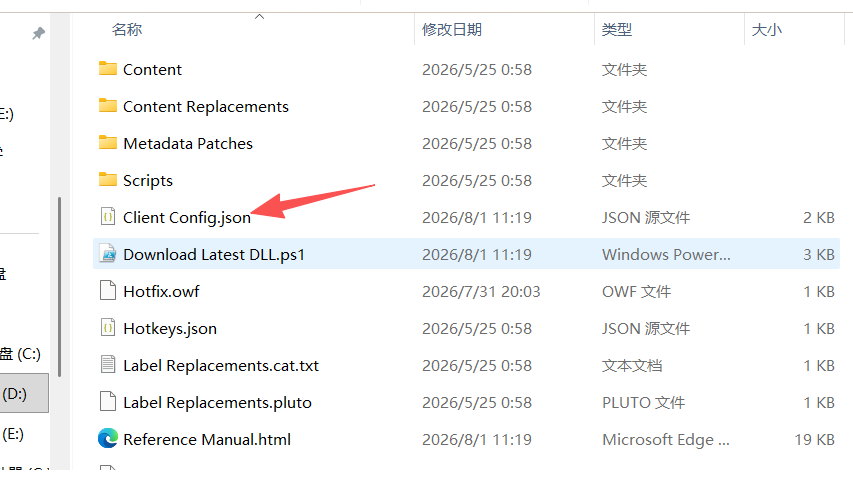The height and width of the screenshot is (500, 853).
Task: Click the navigation pane vertical scrollbar
Action: [59, 287]
